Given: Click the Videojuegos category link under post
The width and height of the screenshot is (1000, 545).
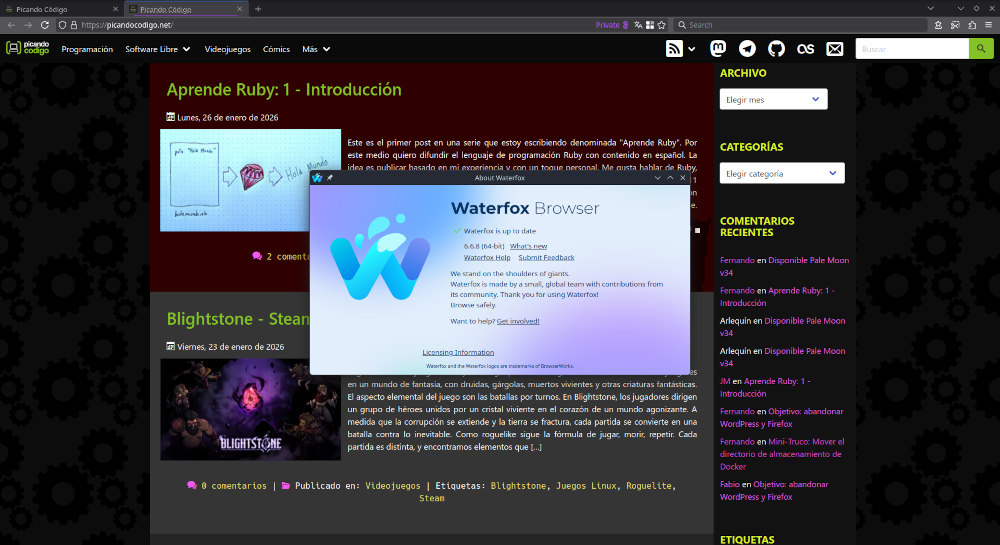Looking at the screenshot, I should pos(393,486).
